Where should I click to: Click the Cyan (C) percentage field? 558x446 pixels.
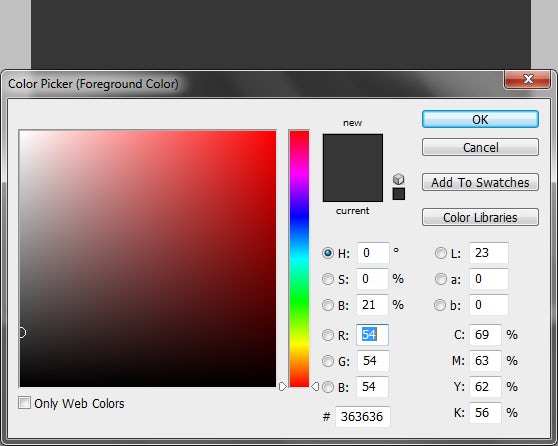point(485,335)
